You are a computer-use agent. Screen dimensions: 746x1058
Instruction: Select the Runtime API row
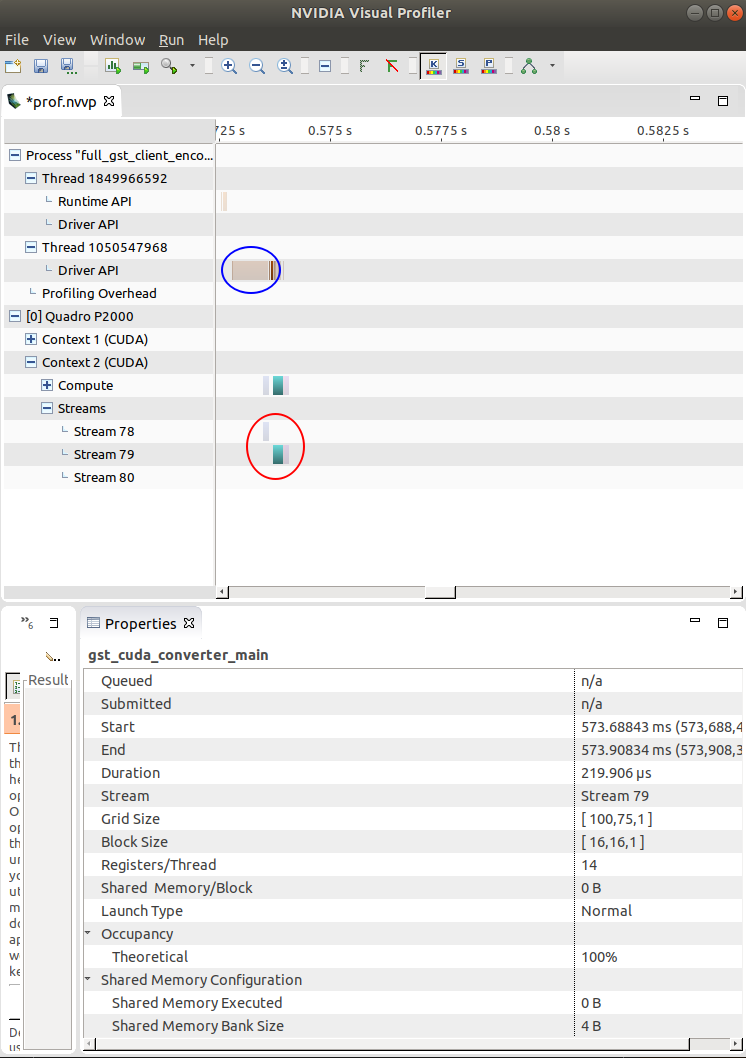click(x=109, y=202)
